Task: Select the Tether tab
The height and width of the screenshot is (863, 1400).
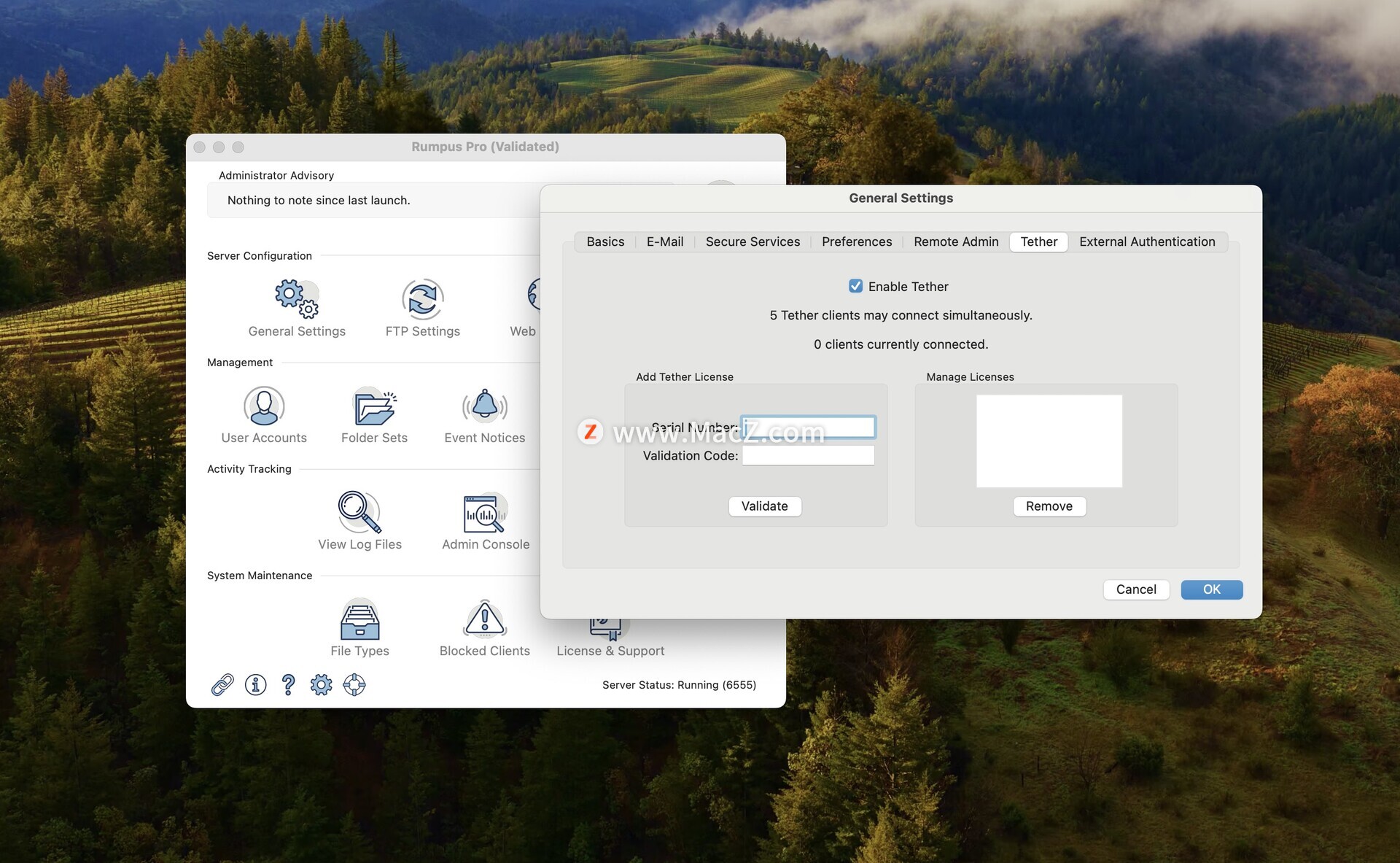Action: pos(1038,241)
